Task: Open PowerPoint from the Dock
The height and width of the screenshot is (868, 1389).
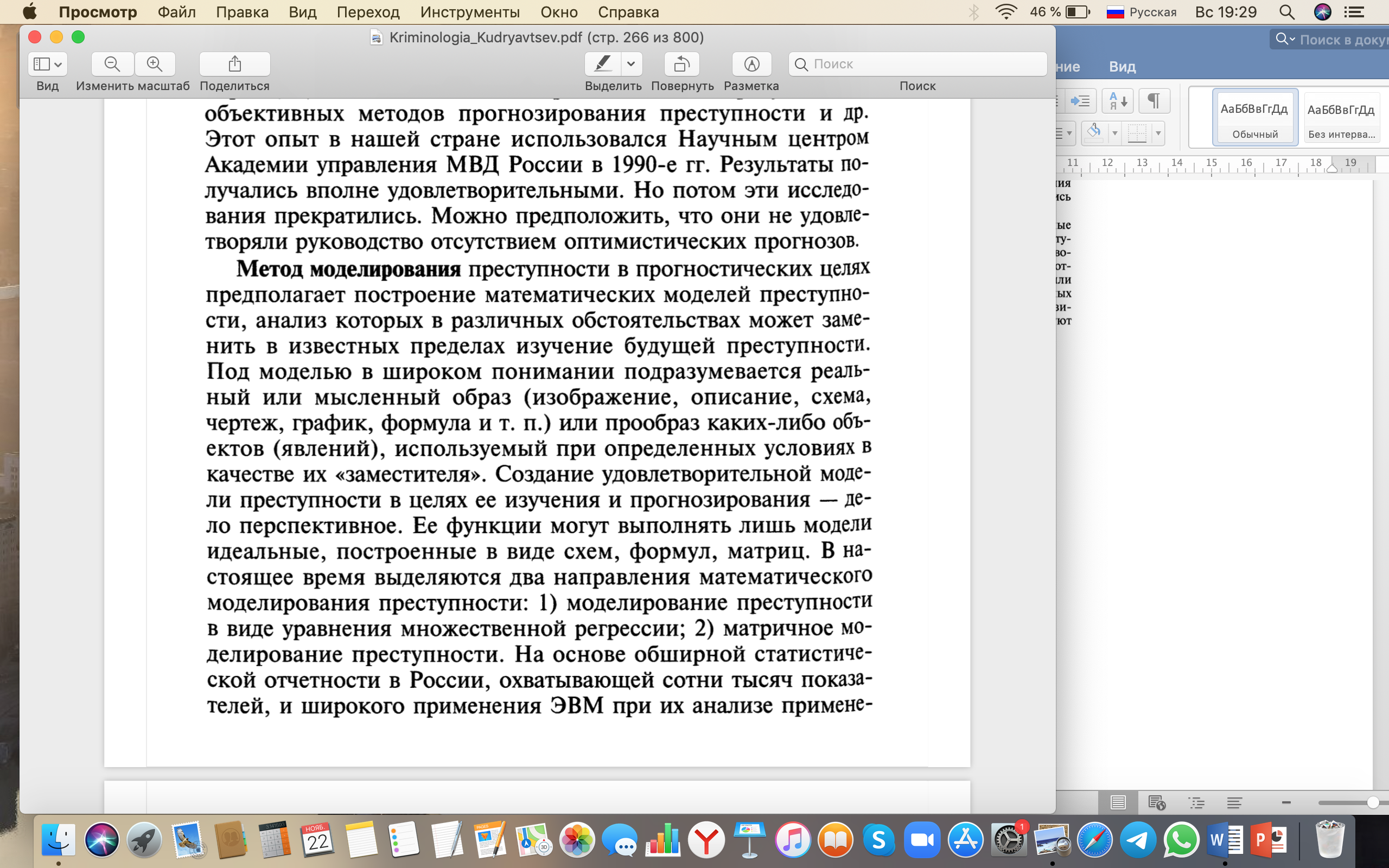Action: [x=1267, y=839]
